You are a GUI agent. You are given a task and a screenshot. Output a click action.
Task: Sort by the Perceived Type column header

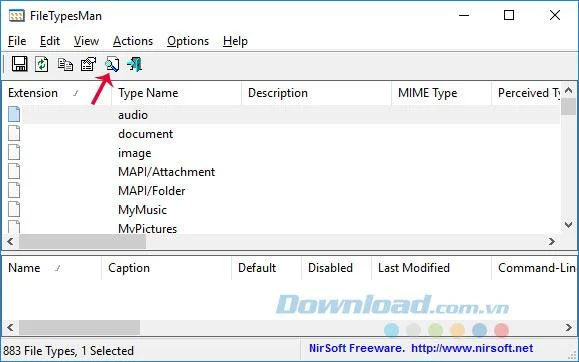point(526,93)
